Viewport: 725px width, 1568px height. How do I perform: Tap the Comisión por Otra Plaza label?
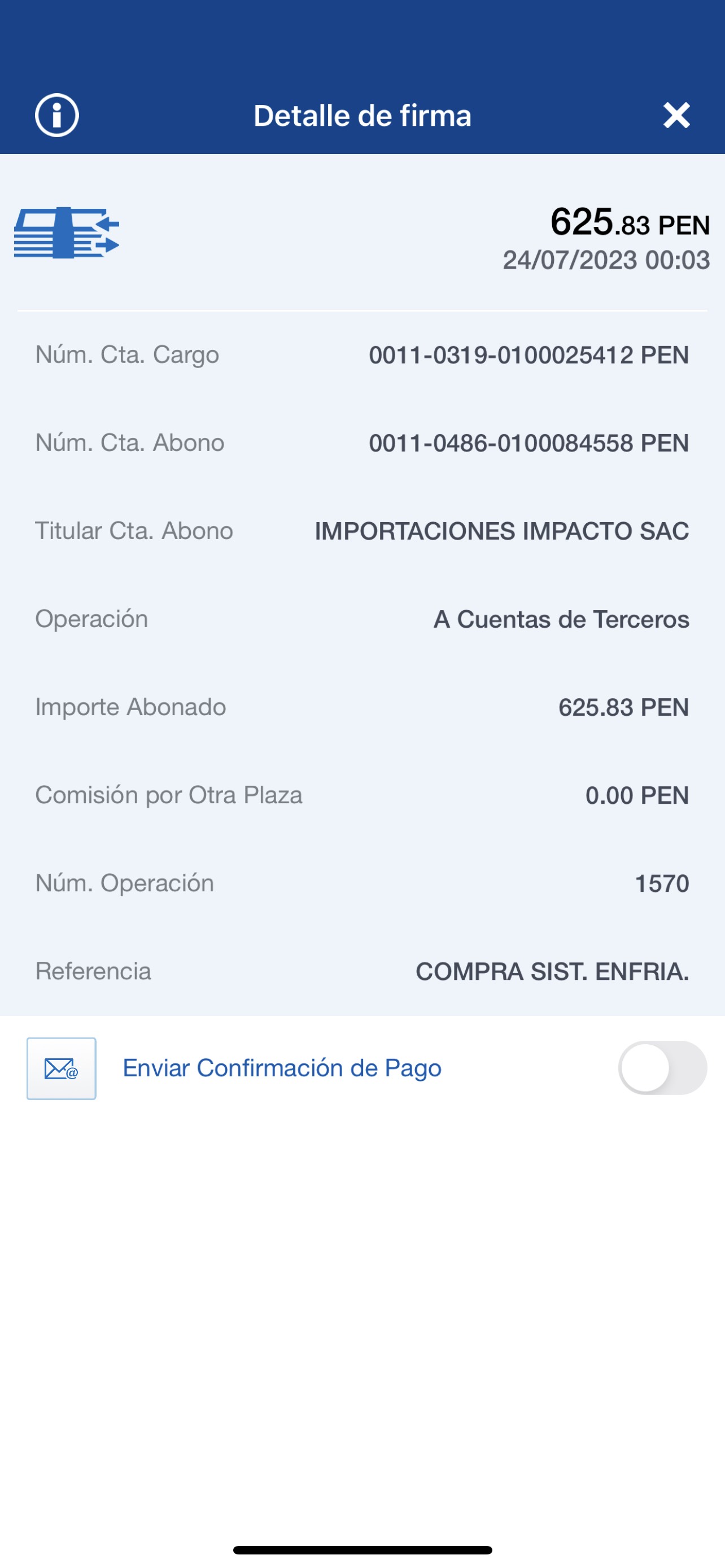169,795
